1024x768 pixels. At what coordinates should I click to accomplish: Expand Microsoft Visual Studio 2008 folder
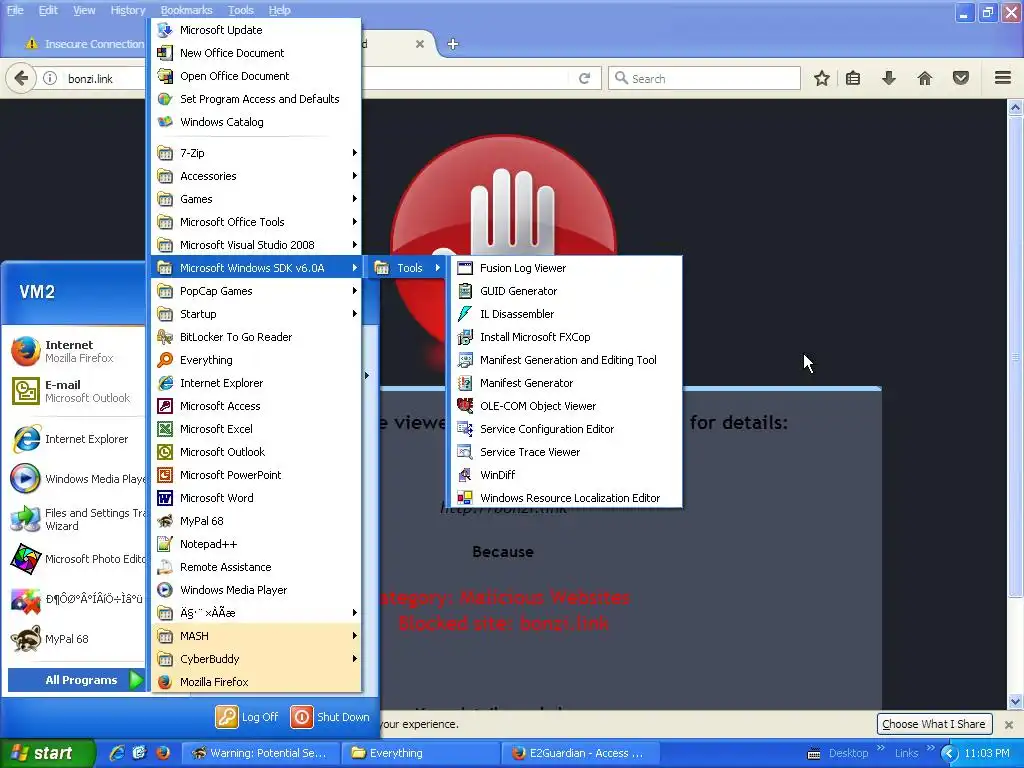(x=256, y=245)
